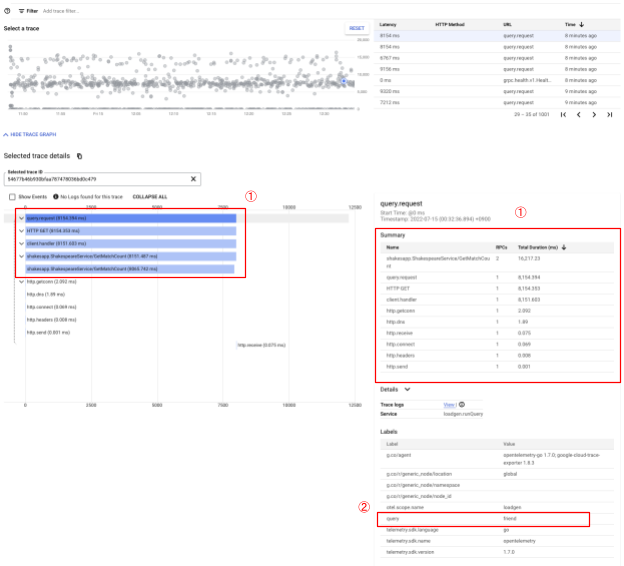This screenshot has height=566, width=624.
Task: Click the help icon next to View link
Action: tap(462, 404)
